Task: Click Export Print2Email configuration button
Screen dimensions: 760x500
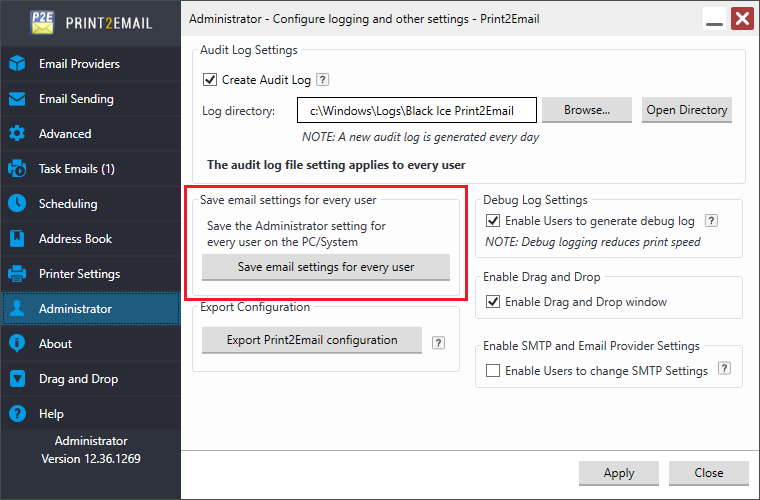Action: (312, 340)
